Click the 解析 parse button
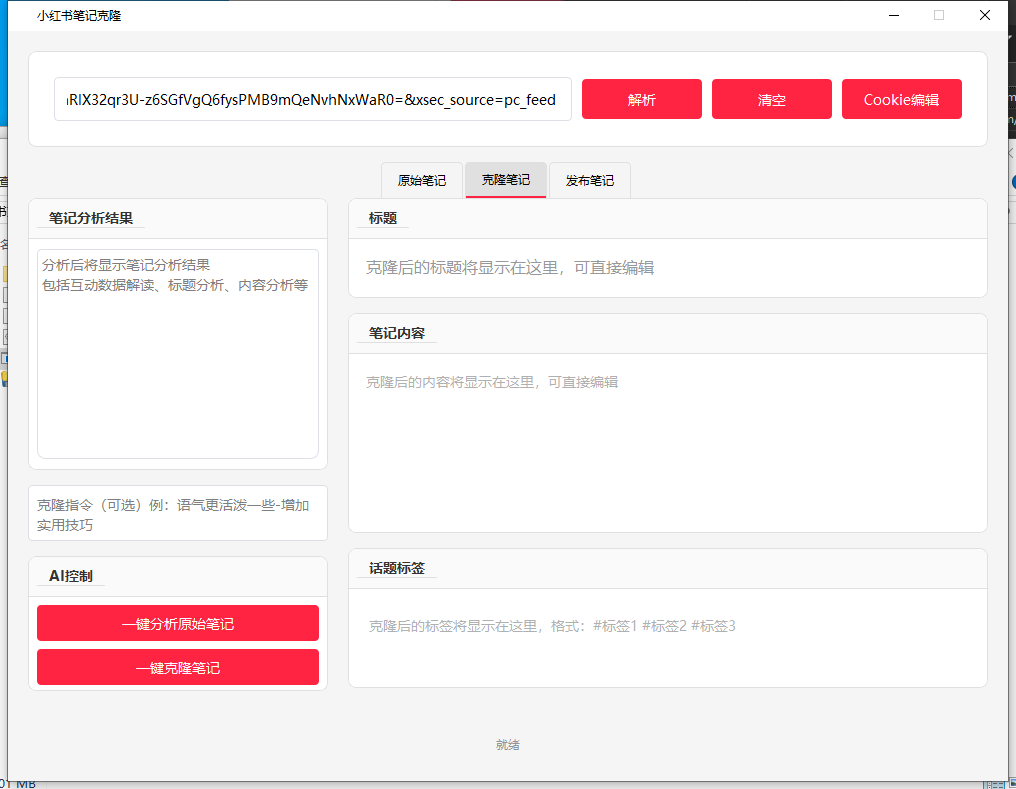The width and height of the screenshot is (1016, 789). point(641,99)
